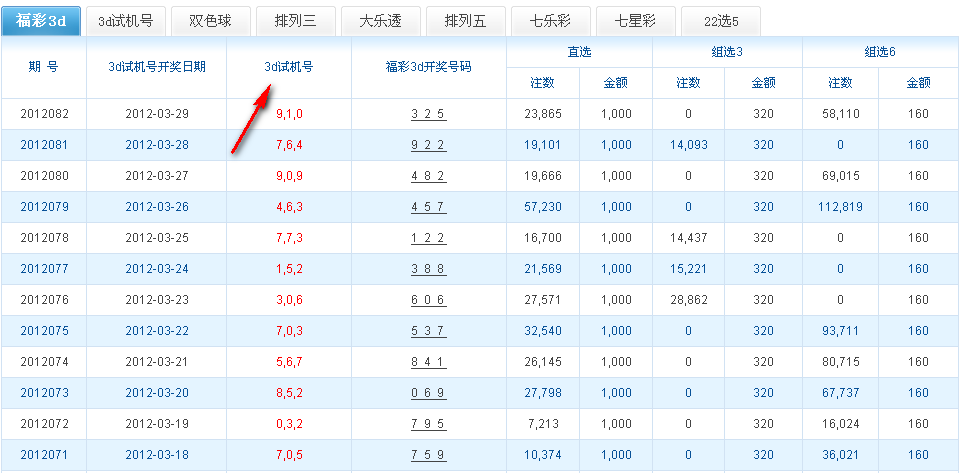Open winning number 4 8 2 link
The image size is (964, 473).
coord(429,177)
